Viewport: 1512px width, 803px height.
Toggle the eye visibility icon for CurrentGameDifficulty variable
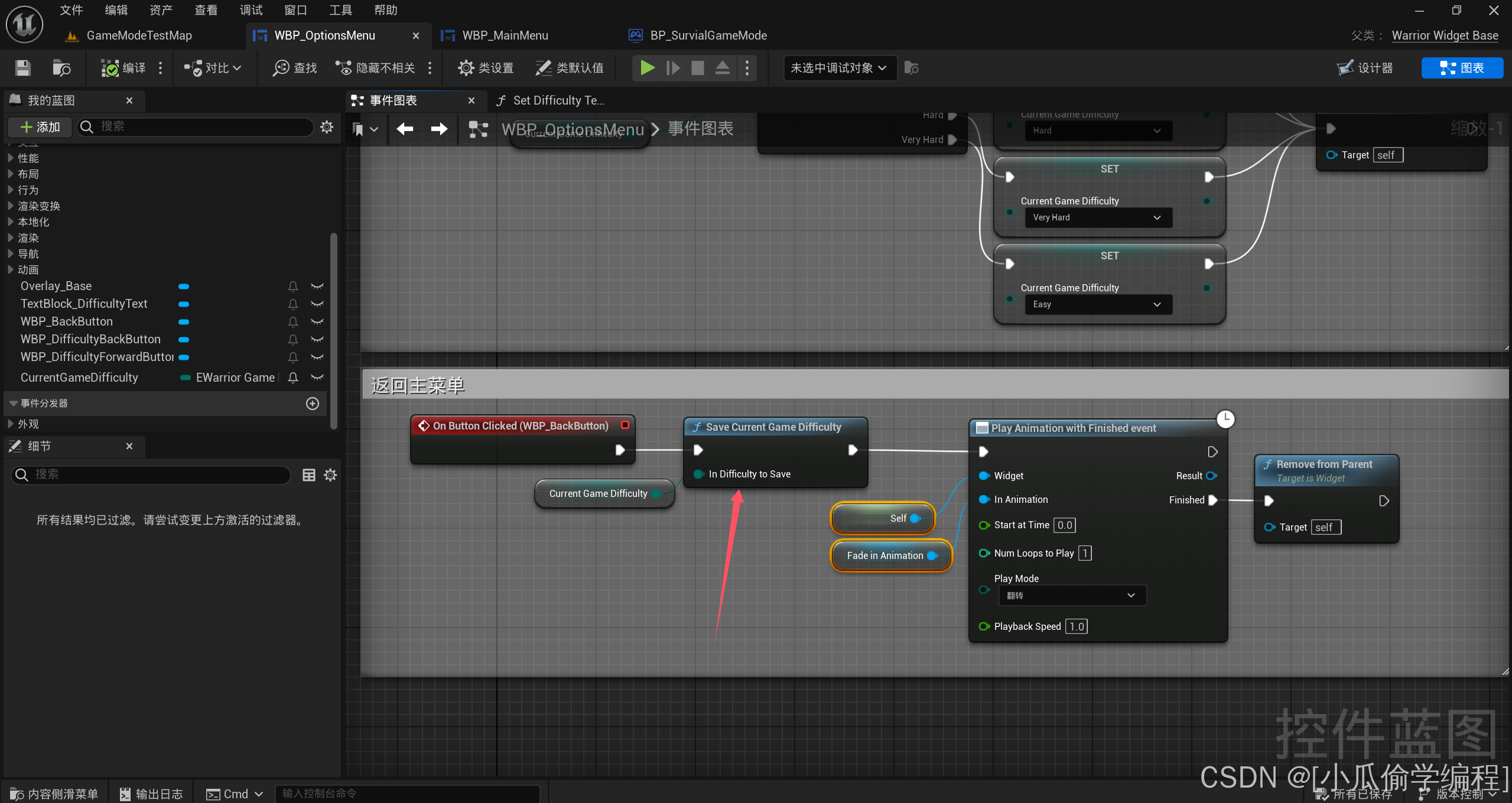(317, 378)
